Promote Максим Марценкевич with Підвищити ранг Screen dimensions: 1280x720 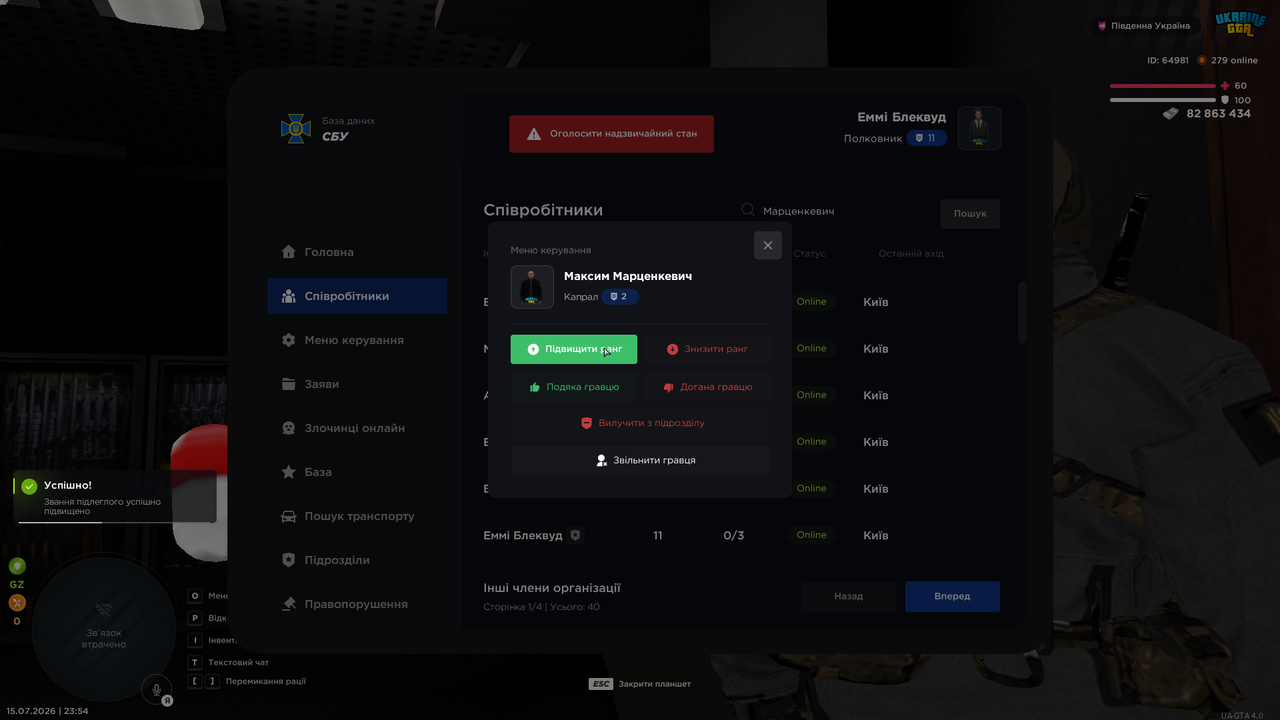tap(573, 349)
